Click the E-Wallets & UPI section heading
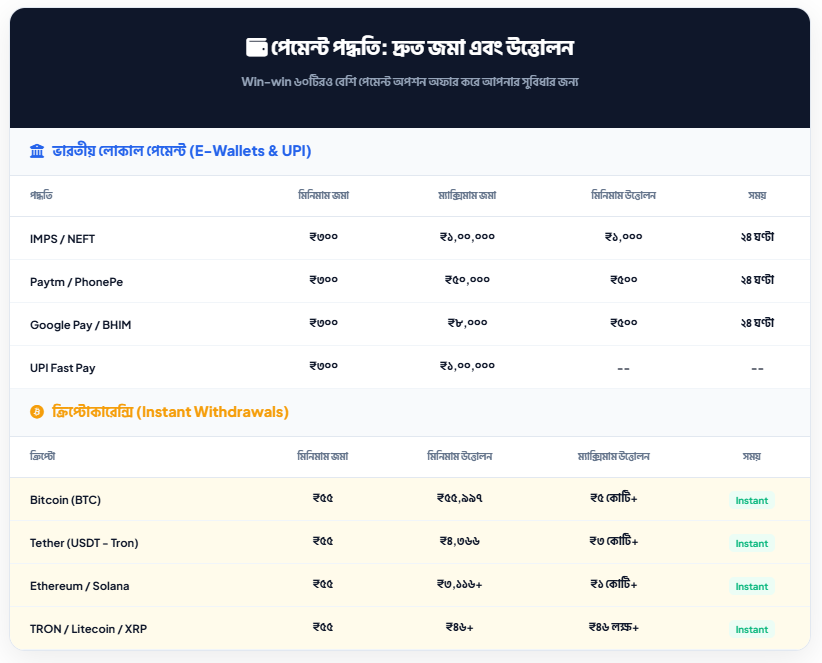The width and height of the screenshot is (822, 663). point(181,151)
